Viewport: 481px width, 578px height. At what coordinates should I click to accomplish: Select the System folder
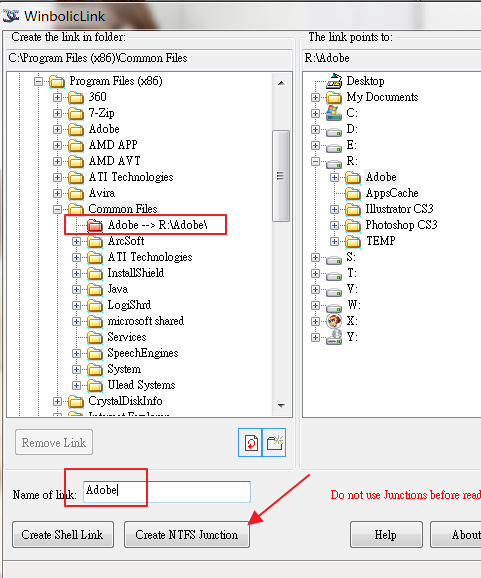(x=124, y=369)
